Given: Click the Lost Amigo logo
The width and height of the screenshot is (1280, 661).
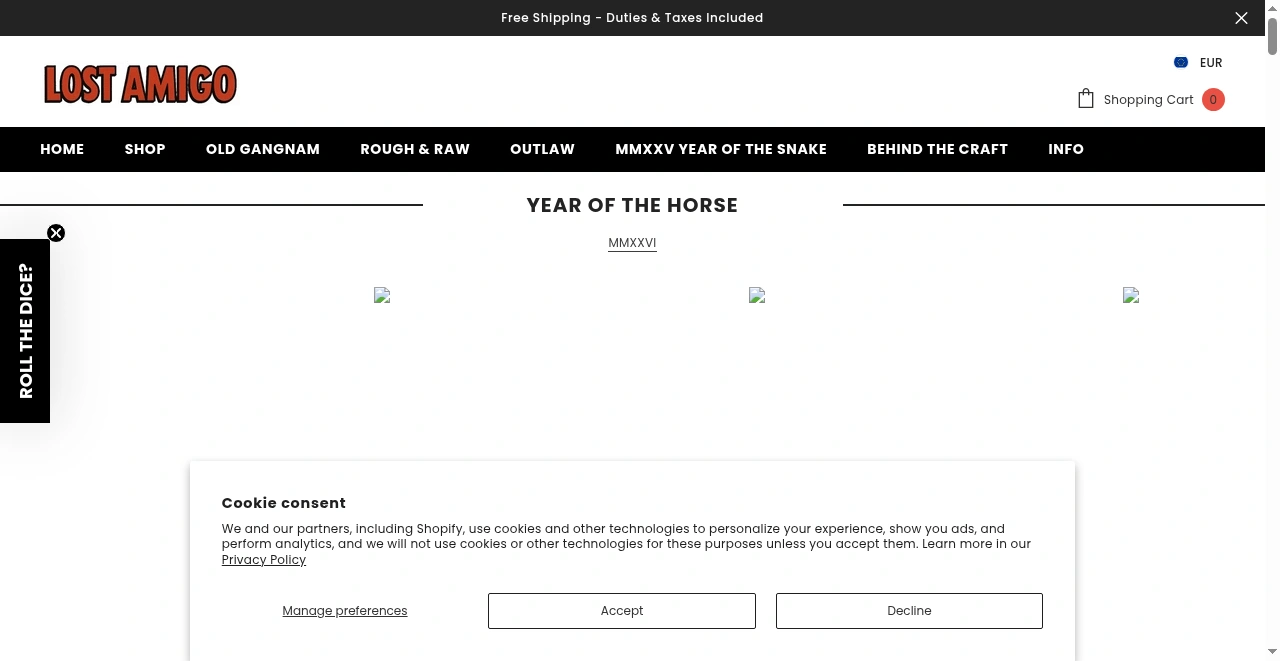Looking at the screenshot, I should pyautogui.click(x=140, y=84).
